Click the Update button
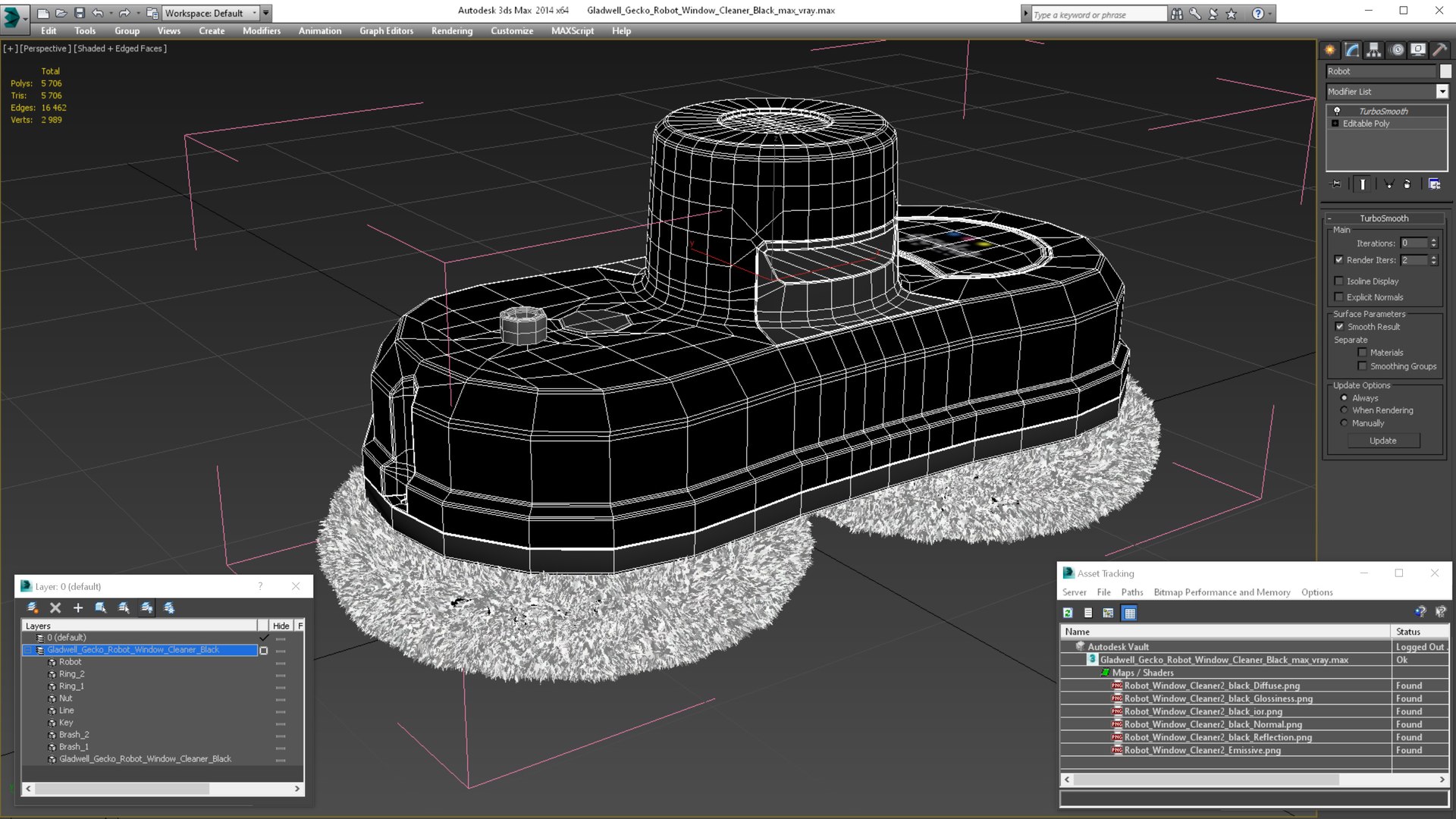1456x819 pixels. click(x=1382, y=441)
